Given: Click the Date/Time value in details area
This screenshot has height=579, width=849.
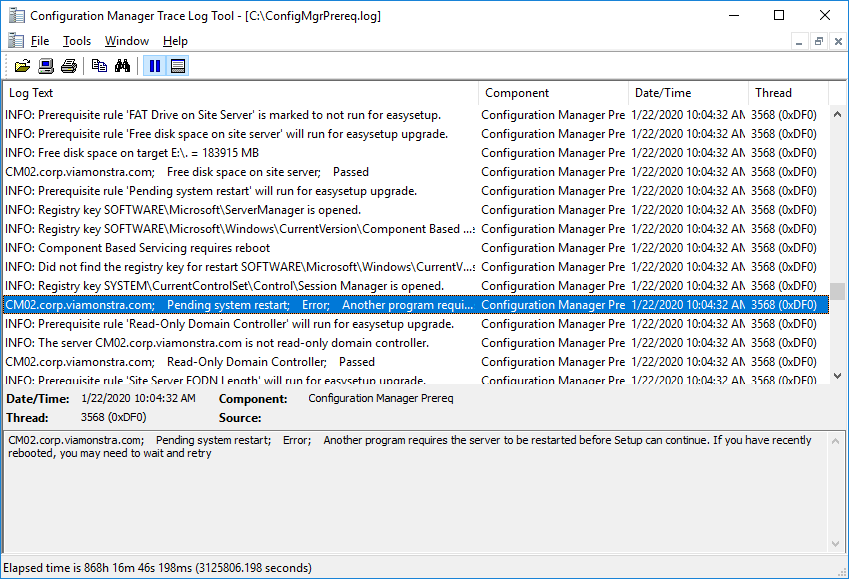Looking at the screenshot, I should click(x=138, y=399).
